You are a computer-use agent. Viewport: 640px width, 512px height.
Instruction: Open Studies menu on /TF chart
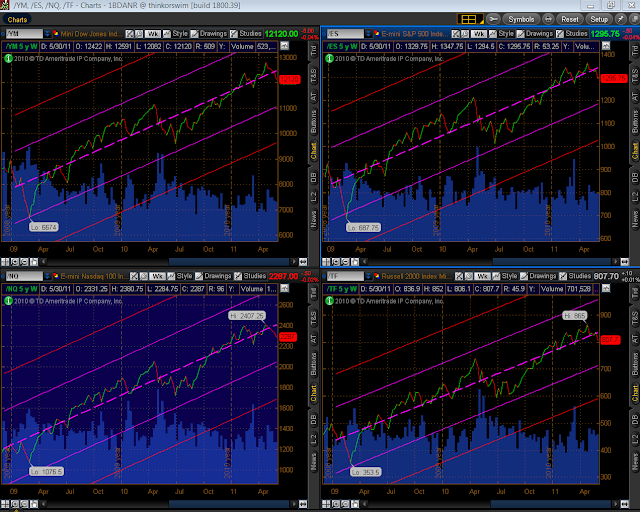575,276
